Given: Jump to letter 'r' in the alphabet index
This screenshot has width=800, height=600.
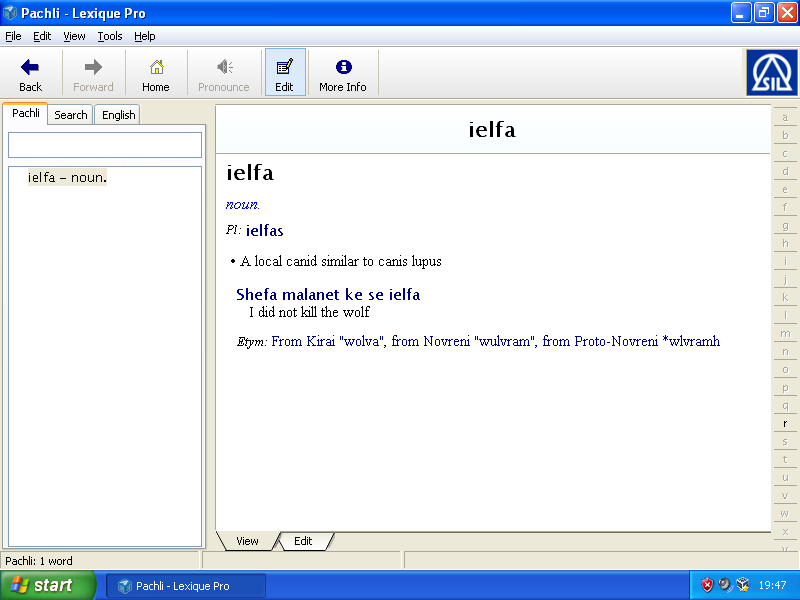Looking at the screenshot, I should [x=785, y=424].
